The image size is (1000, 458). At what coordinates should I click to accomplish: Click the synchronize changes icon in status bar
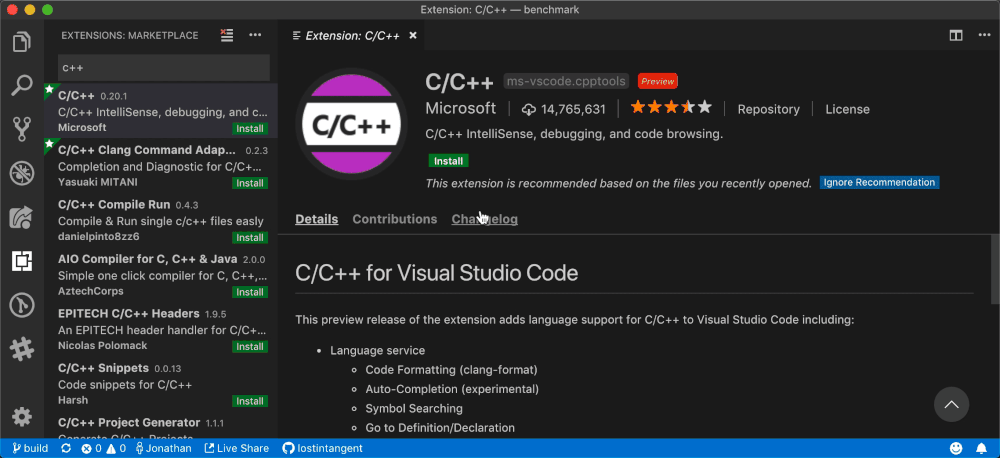coord(66,448)
